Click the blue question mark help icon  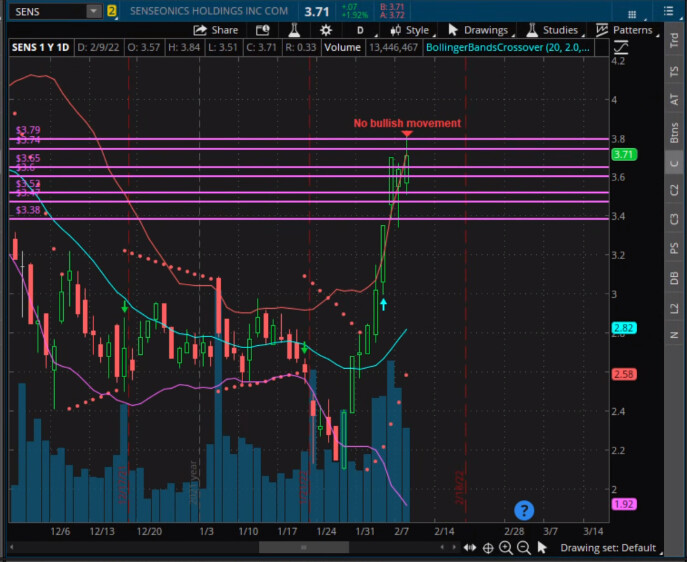pos(524,510)
